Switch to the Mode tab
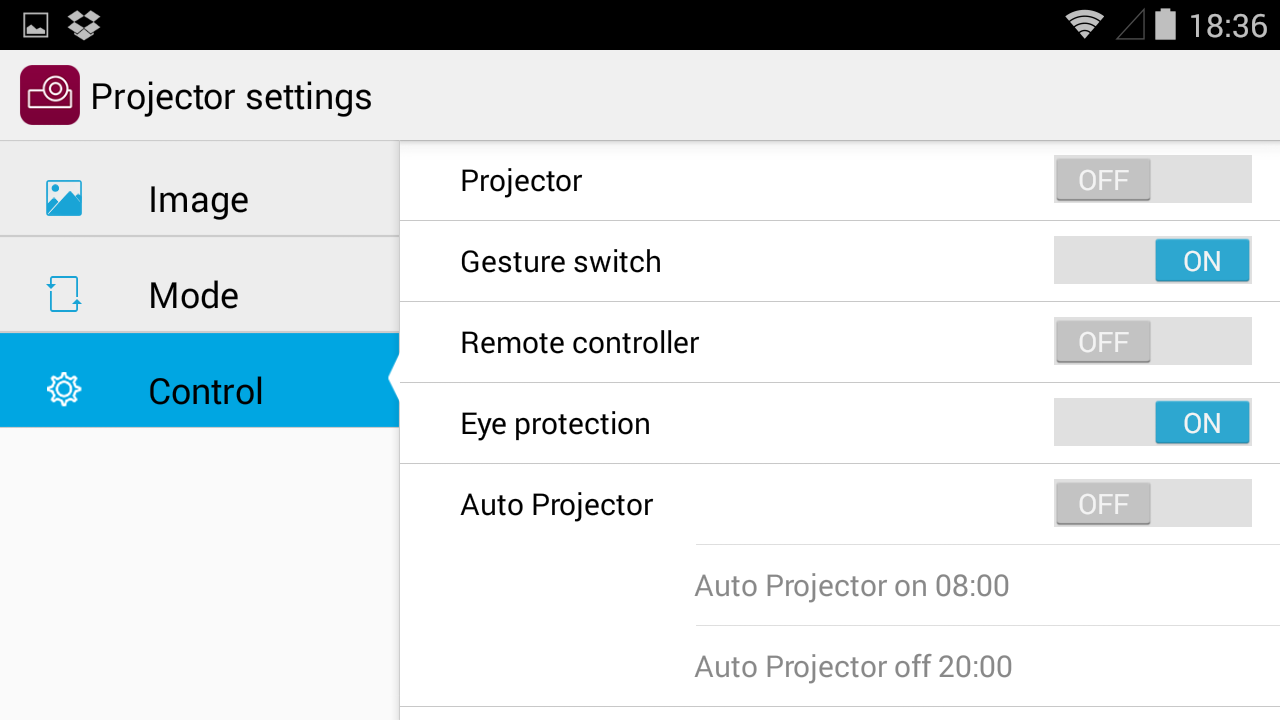The height and width of the screenshot is (720, 1280). (199, 285)
